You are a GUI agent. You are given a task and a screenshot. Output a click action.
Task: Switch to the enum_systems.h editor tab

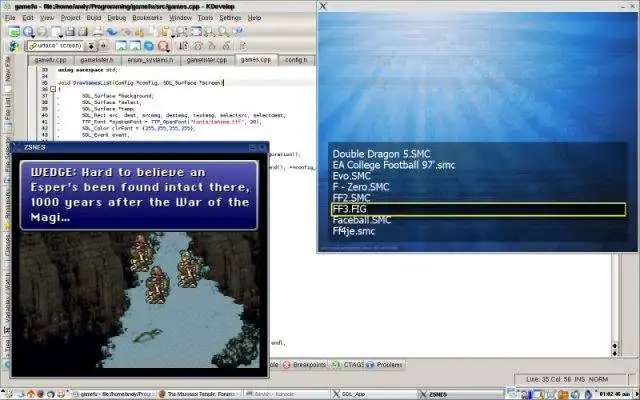(x=150, y=60)
